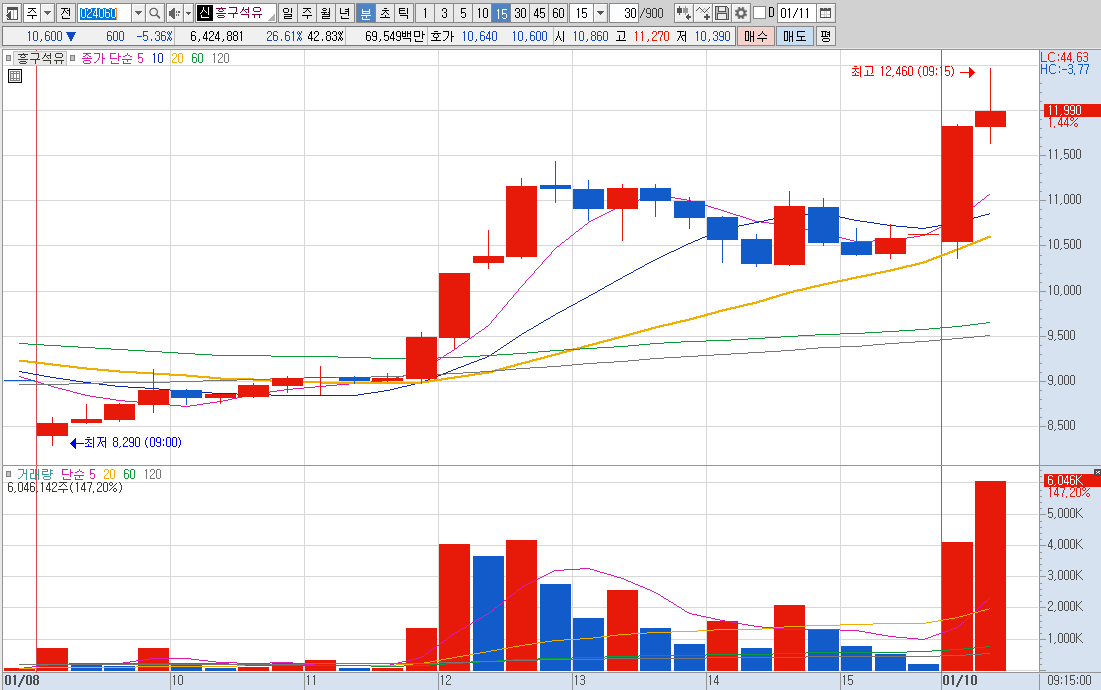The width and height of the screenshot is (1101, 690).
Task: Click the 전 button
Action: [65, 13]
